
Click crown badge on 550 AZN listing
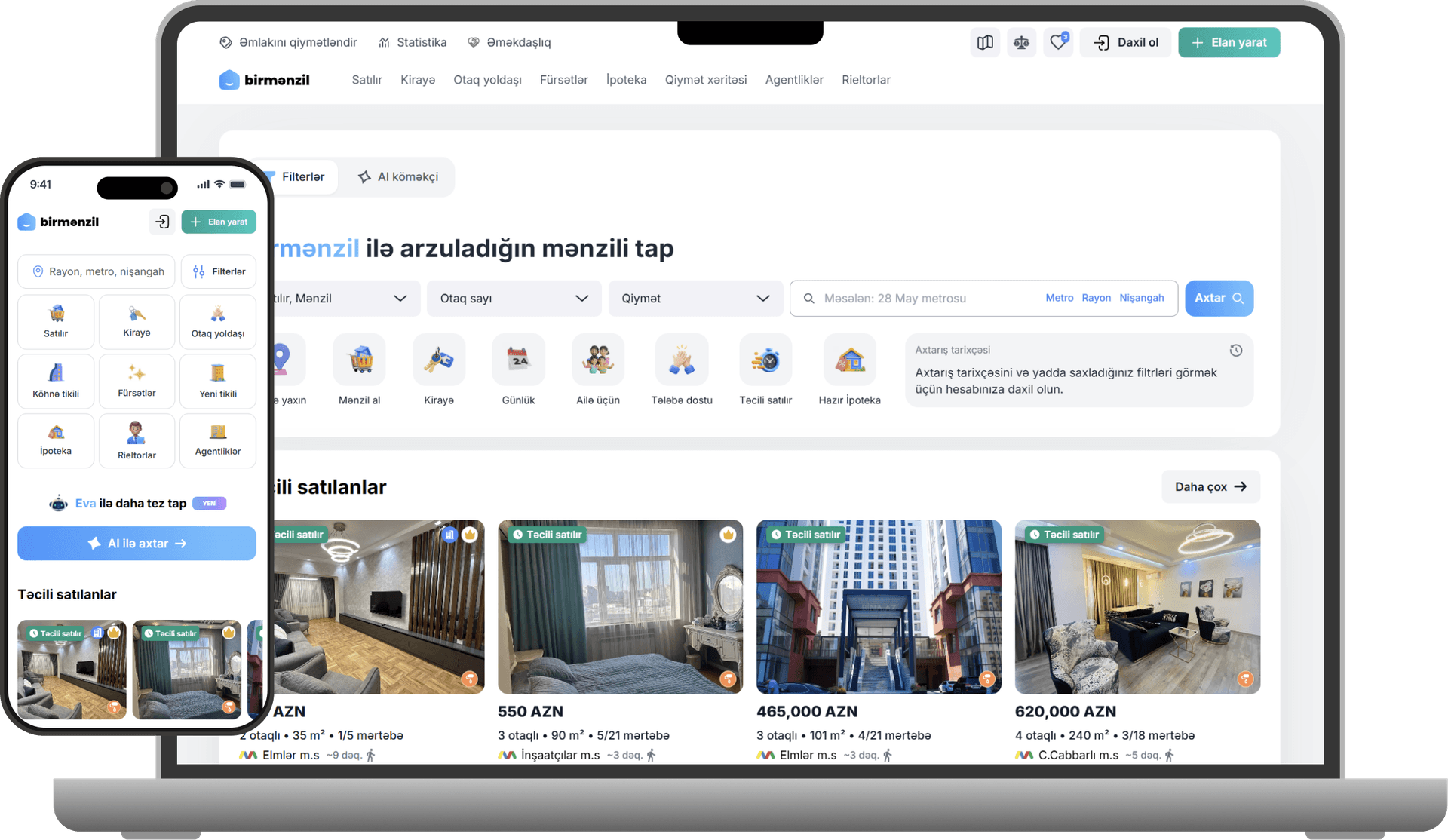pyautogui.click(x=728, y=535)
